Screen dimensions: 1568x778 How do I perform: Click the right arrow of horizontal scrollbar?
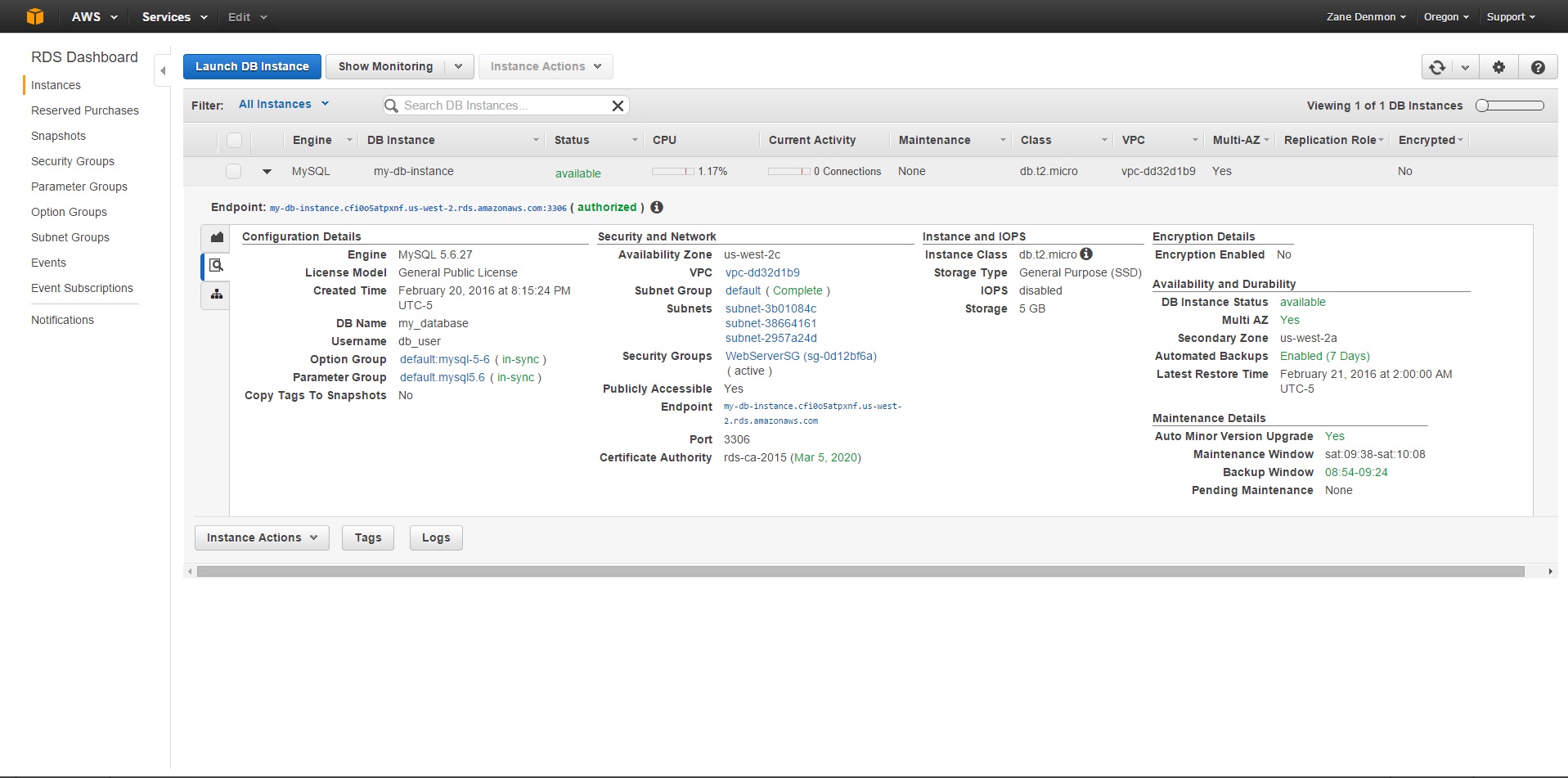pyautogui.click(x=1551, y=571)
